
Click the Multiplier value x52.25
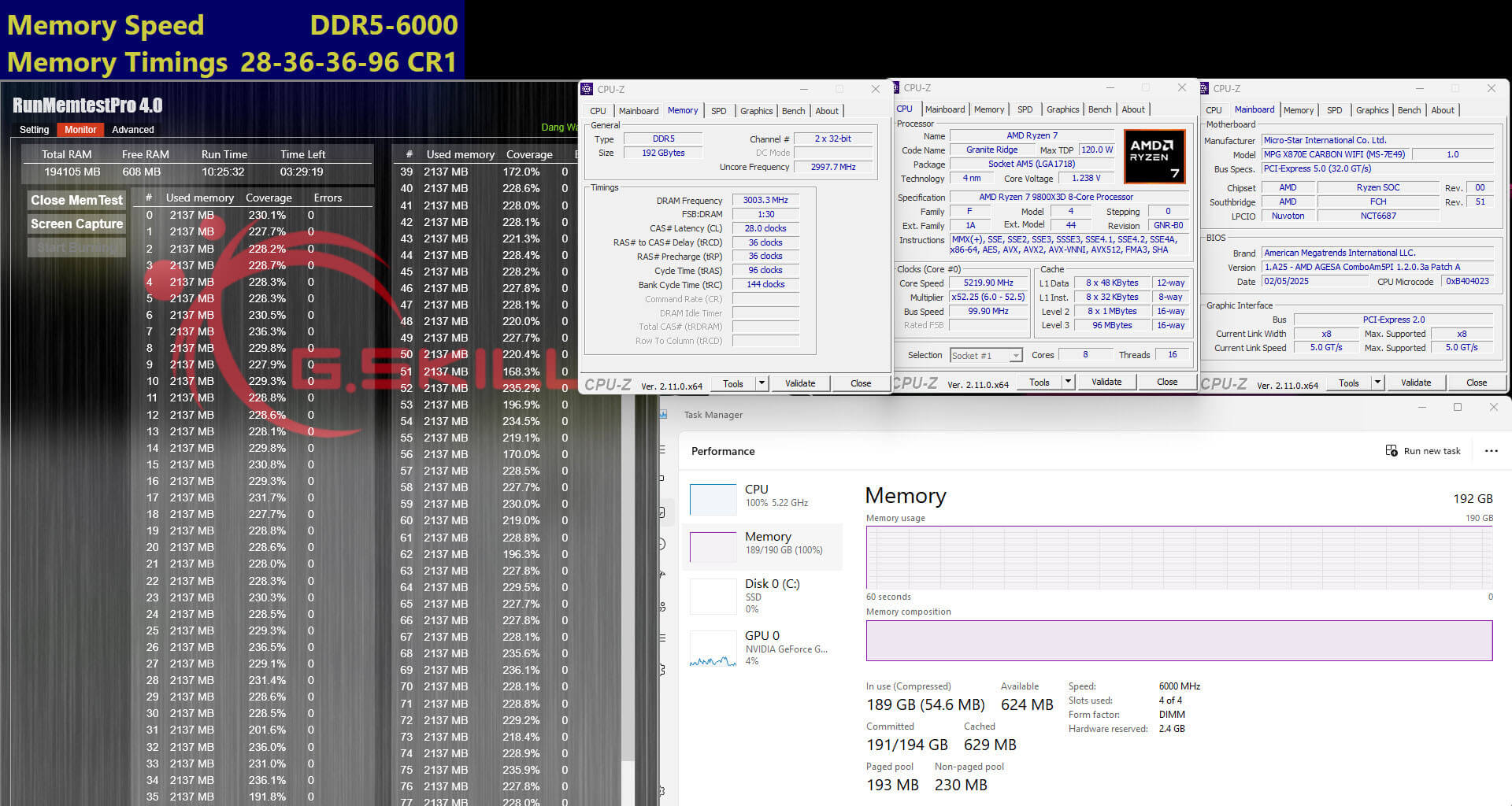click(x=988, y=297)
